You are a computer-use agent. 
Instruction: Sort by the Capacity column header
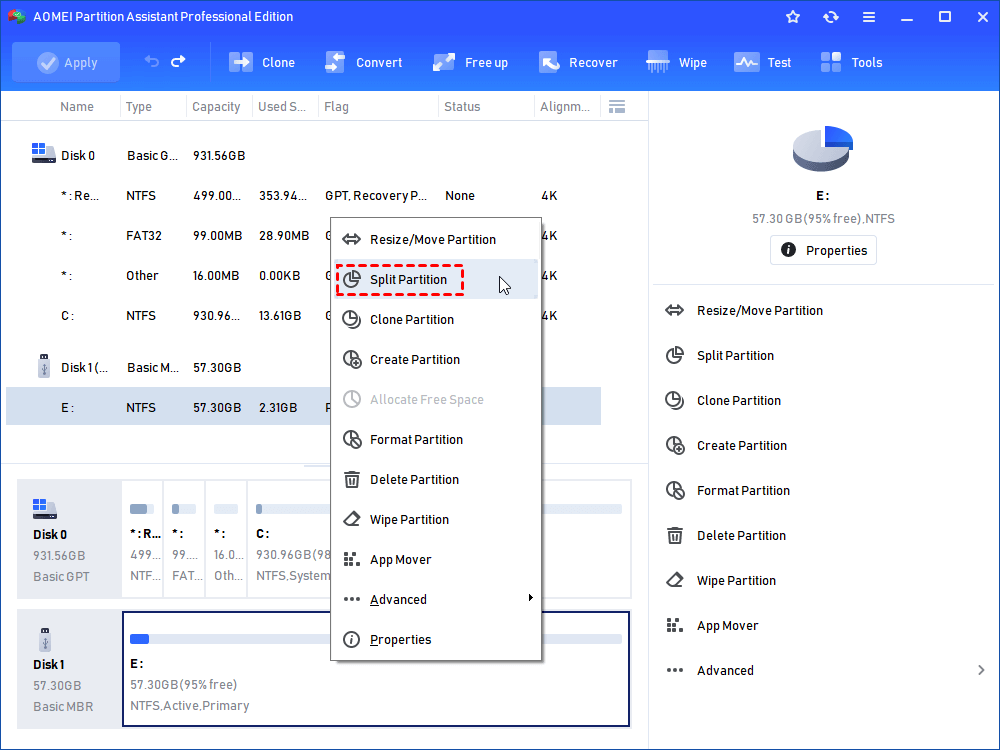[216, 107]
